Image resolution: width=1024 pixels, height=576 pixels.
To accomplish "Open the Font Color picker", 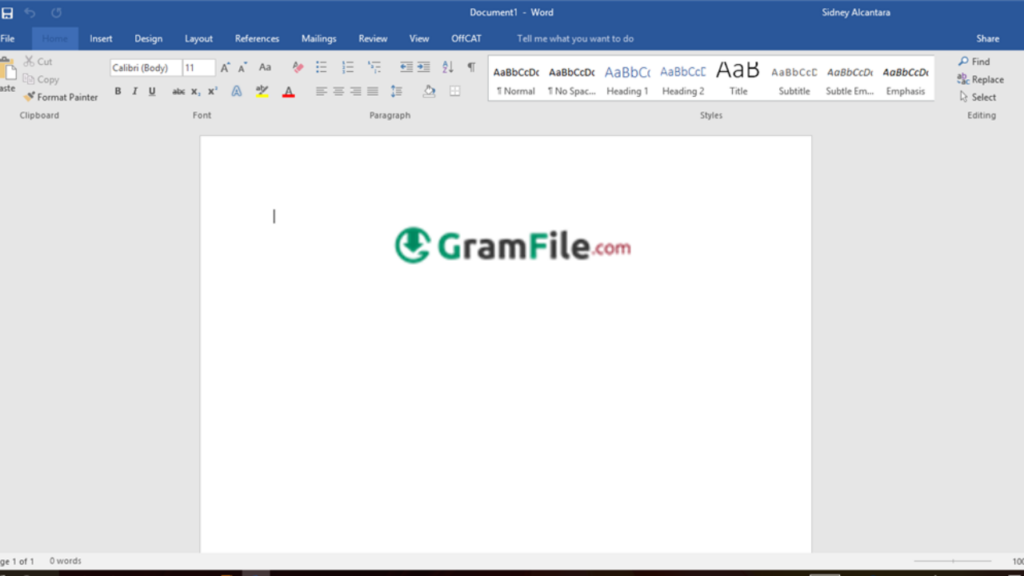I will 288,90.
